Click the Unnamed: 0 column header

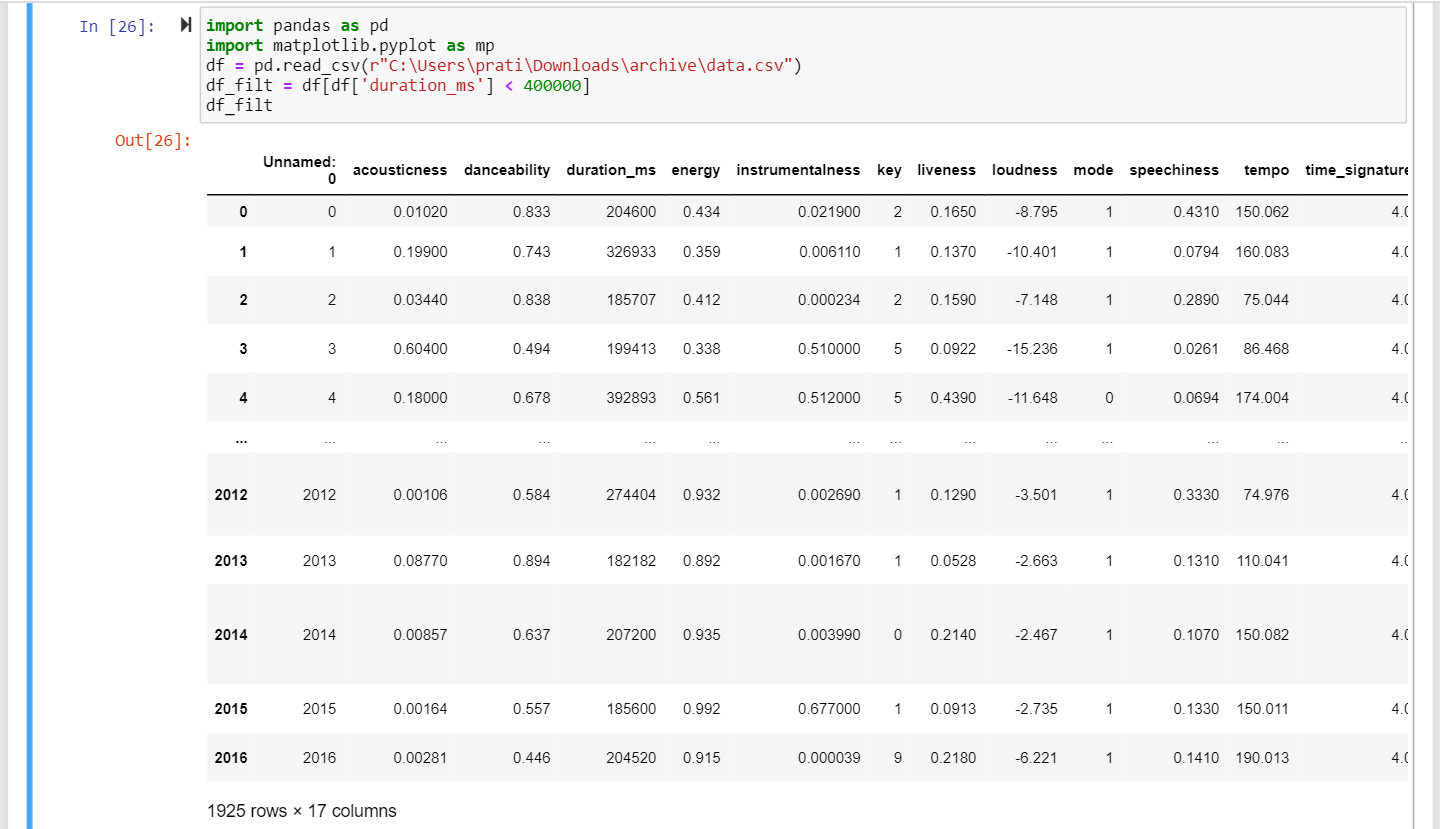click(x=299, y=170)
